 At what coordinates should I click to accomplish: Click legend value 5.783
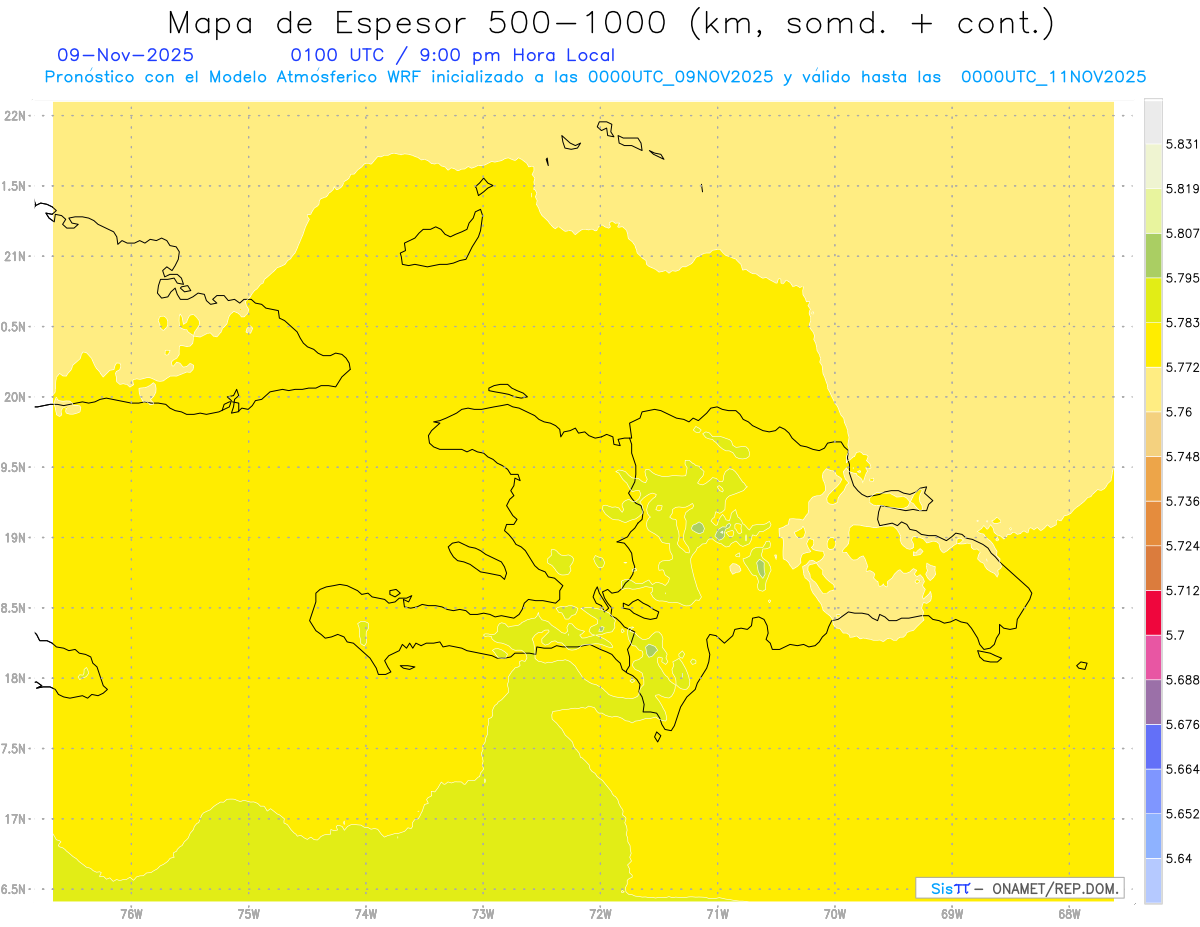click(x=1182, y=322)
